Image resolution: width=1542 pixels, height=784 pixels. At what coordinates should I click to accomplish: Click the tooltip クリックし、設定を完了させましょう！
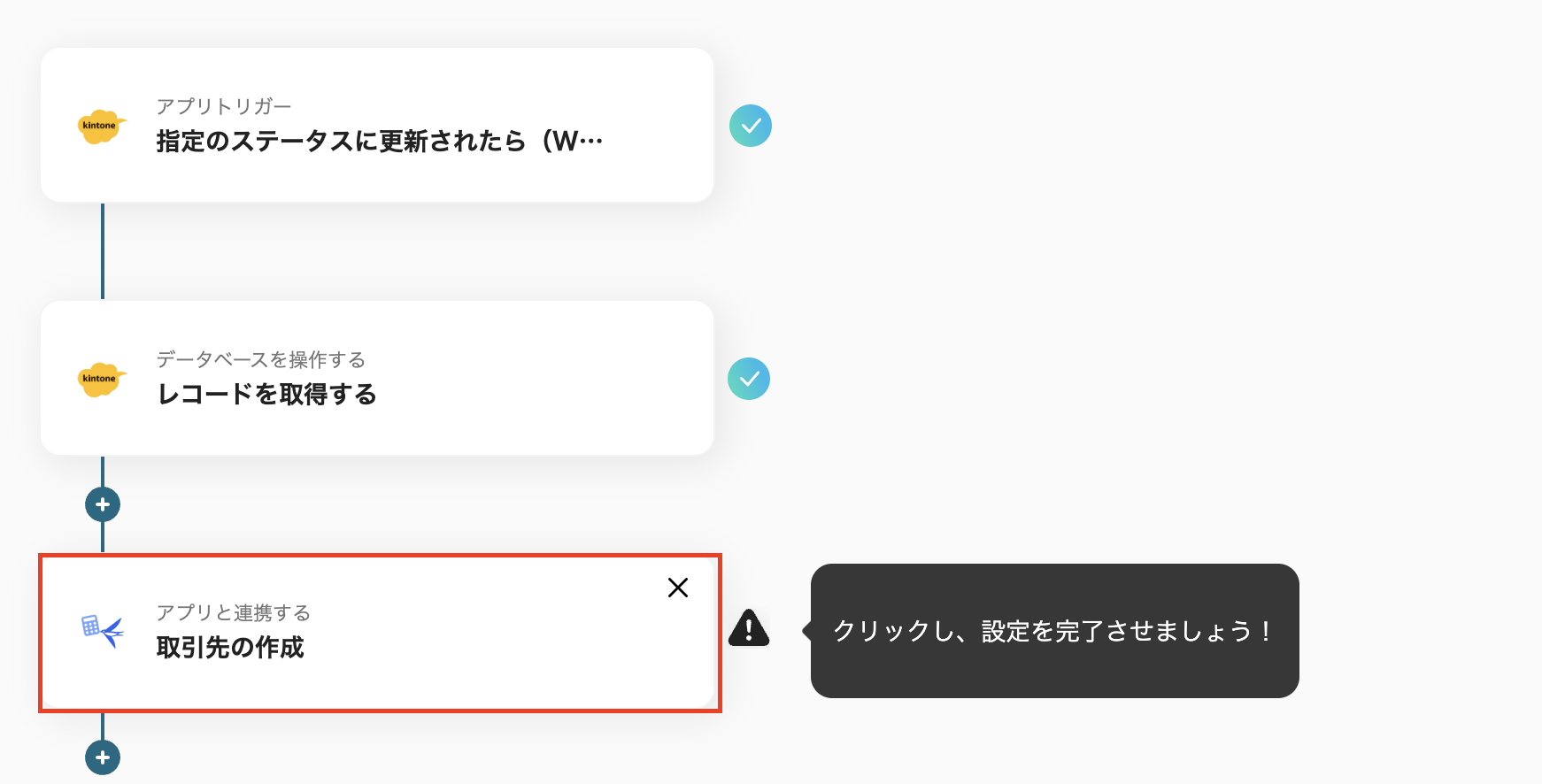(1053, 631)
